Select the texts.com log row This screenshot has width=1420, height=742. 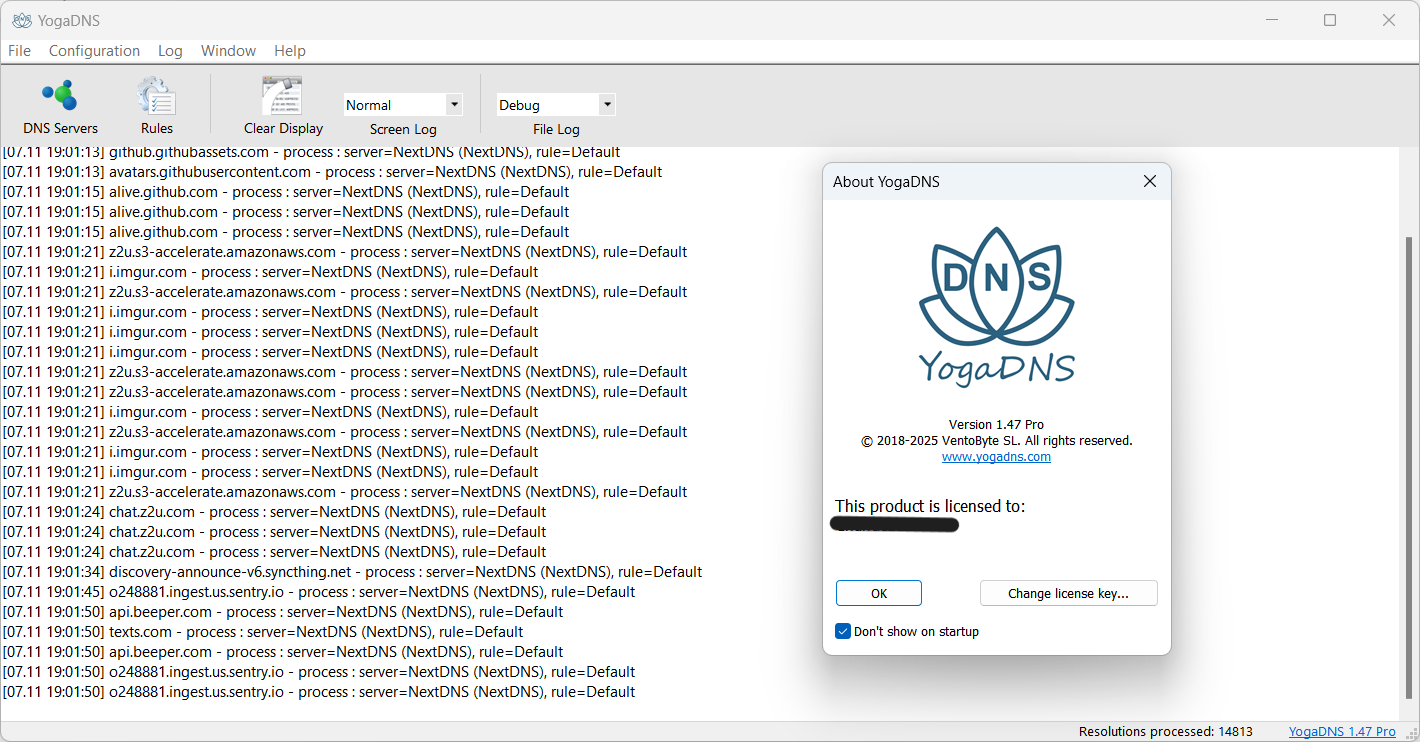(263, 632)
